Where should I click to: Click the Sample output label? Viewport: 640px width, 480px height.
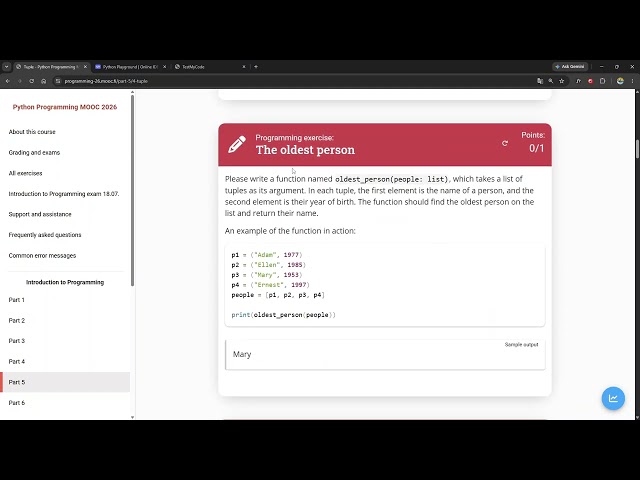[x=521, y=344]
